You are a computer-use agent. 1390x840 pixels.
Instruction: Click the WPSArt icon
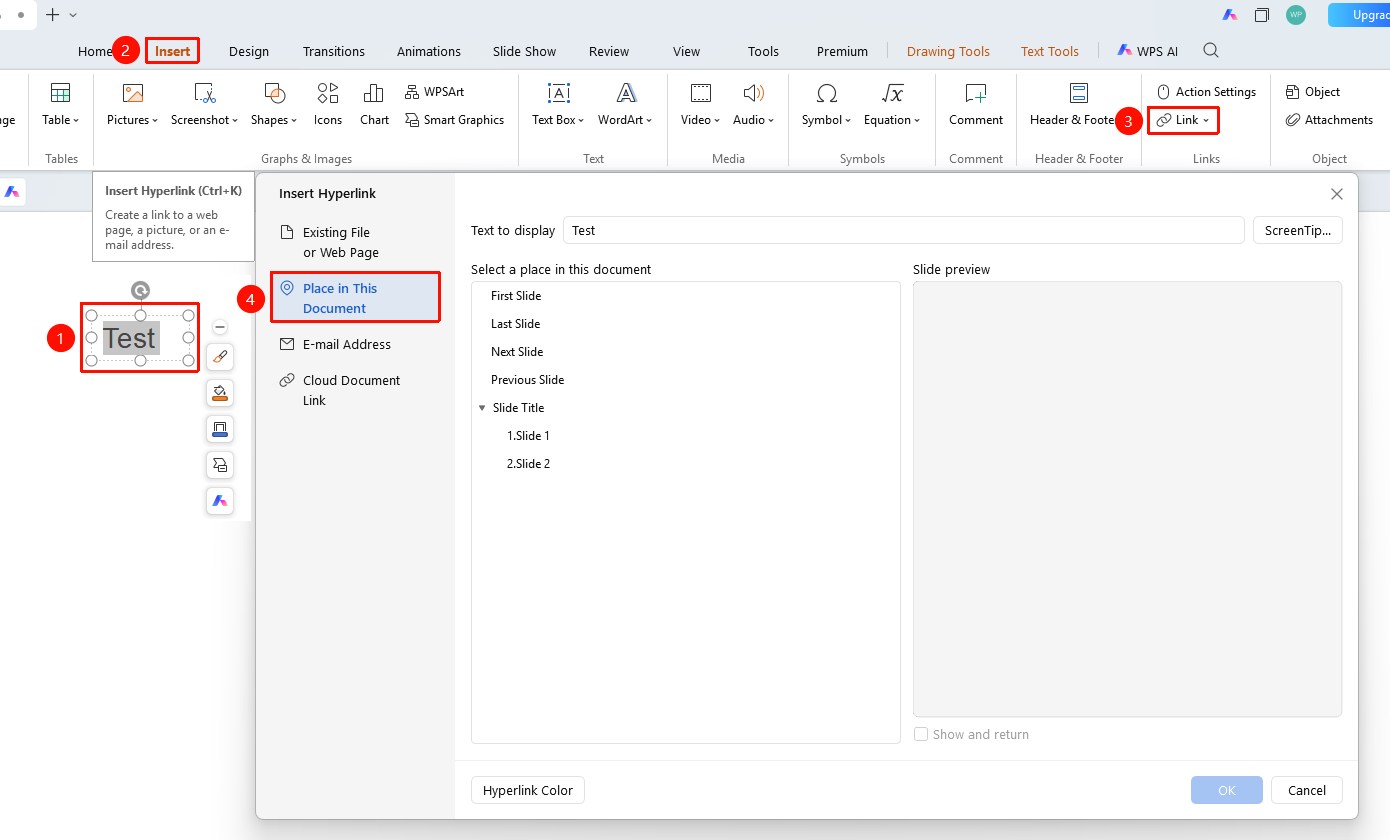pos(412,92)
